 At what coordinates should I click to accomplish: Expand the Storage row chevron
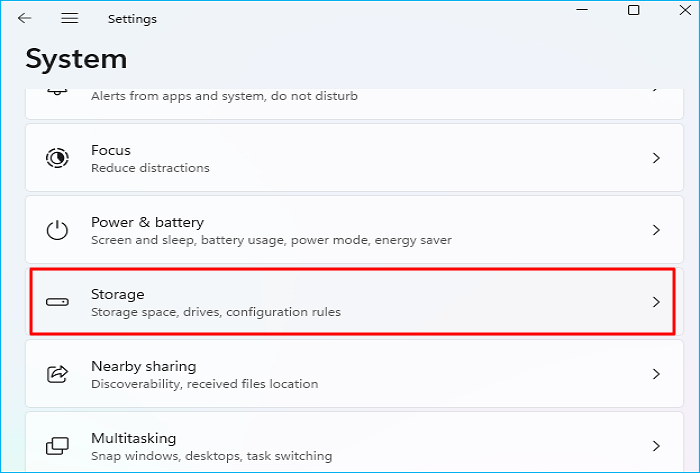656,302
